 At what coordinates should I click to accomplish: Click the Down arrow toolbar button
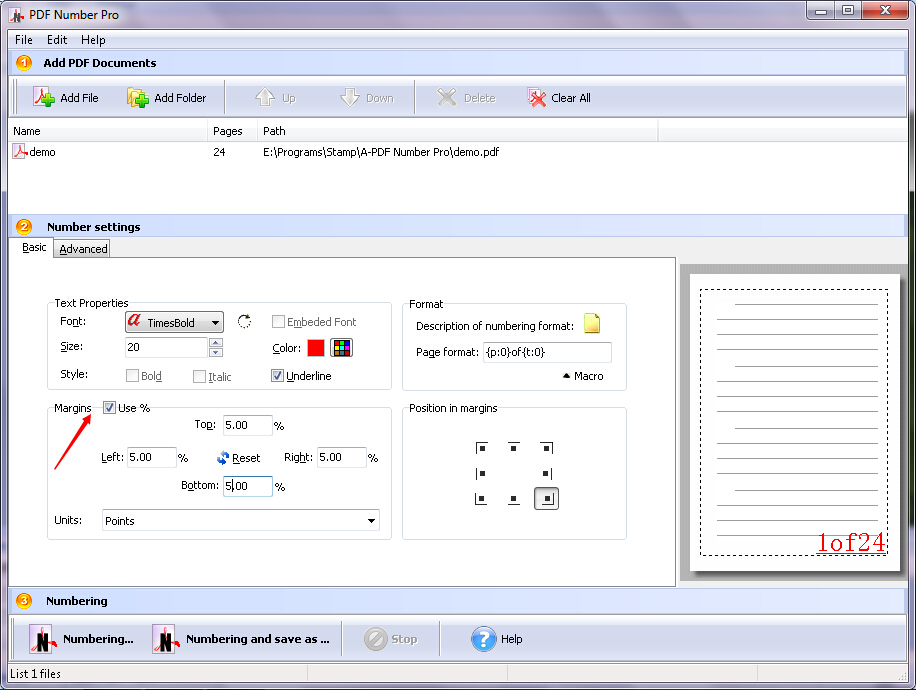tap(367, 98)
